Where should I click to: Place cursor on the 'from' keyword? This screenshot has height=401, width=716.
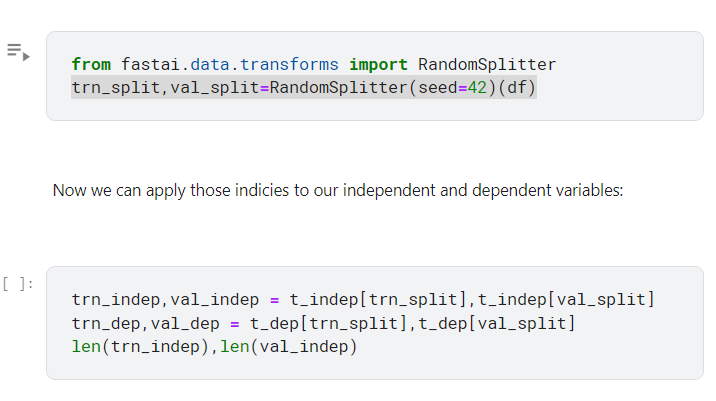point(91,64)
